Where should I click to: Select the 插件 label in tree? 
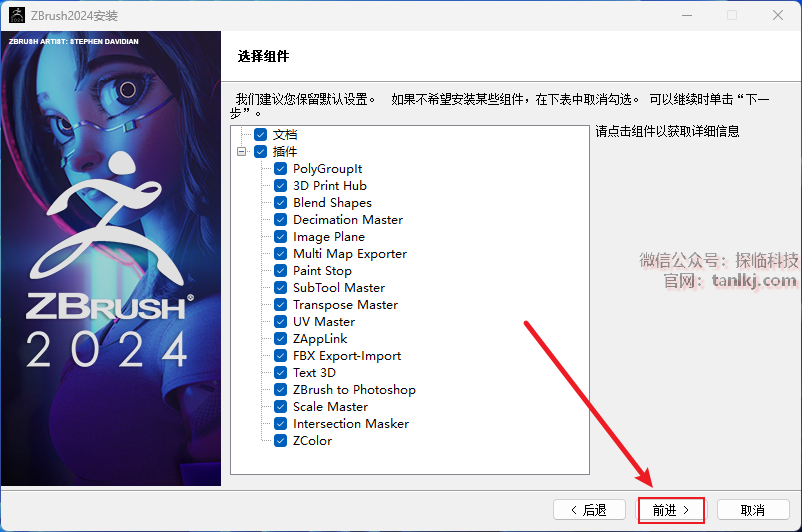click(x=285, y=151)
